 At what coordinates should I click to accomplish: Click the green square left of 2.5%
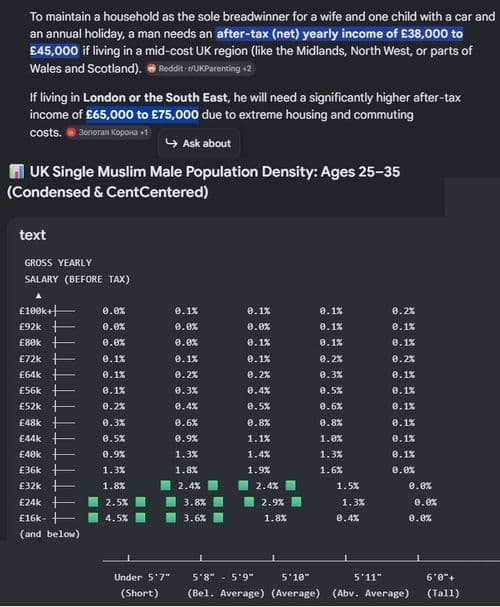[93, 502]
